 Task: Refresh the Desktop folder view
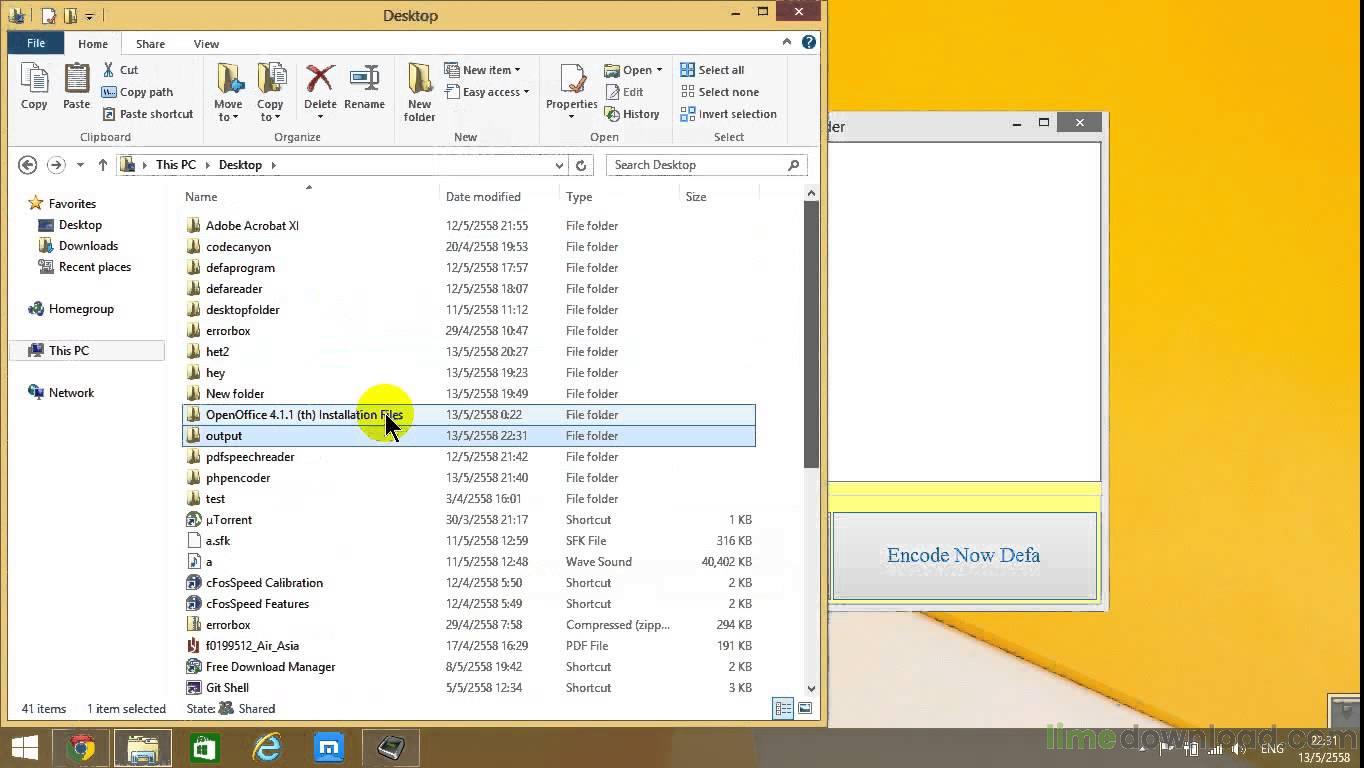pyautogui.click(x=581, y=165)
